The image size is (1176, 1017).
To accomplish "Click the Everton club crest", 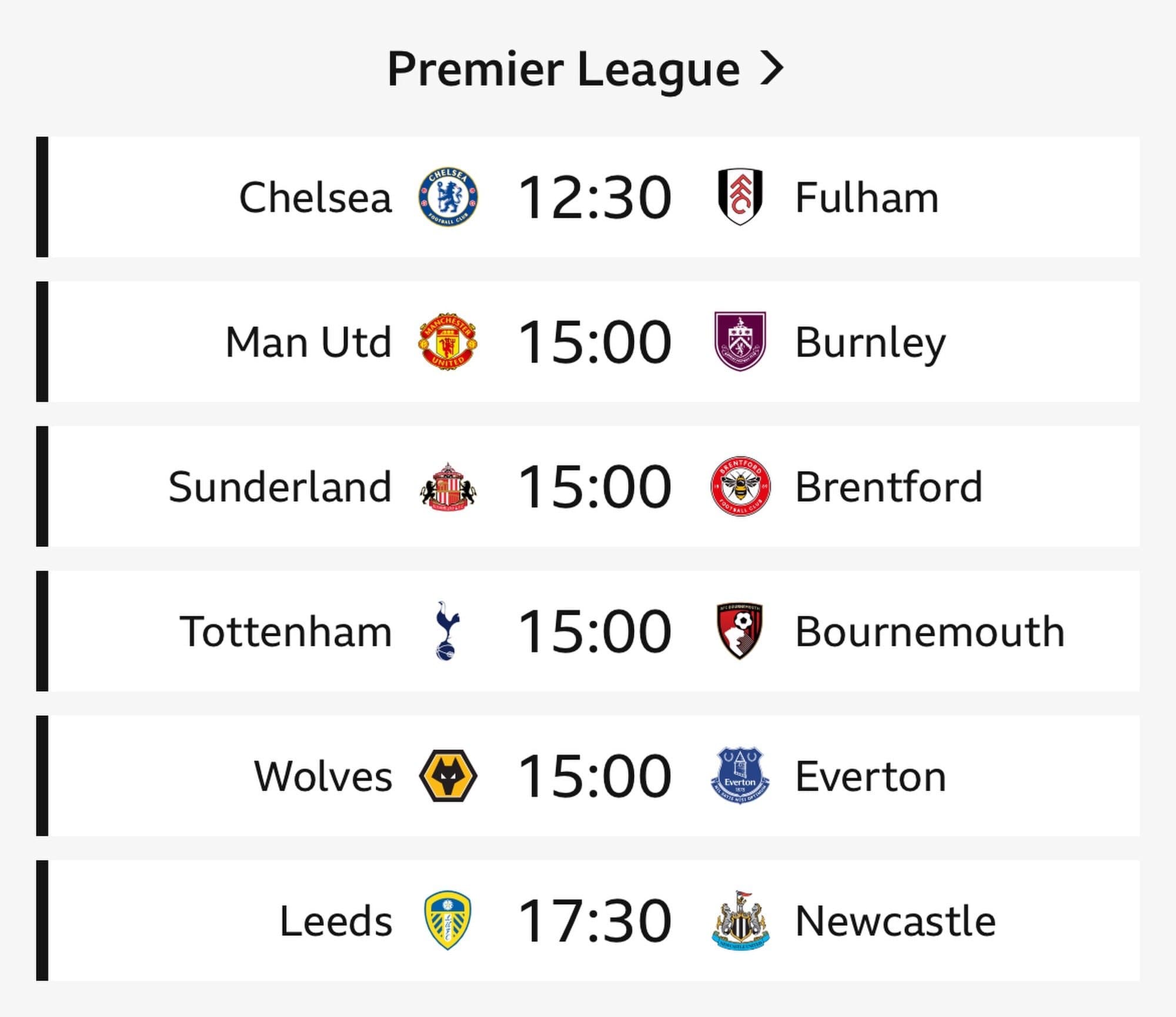I will tap(740, 776).
